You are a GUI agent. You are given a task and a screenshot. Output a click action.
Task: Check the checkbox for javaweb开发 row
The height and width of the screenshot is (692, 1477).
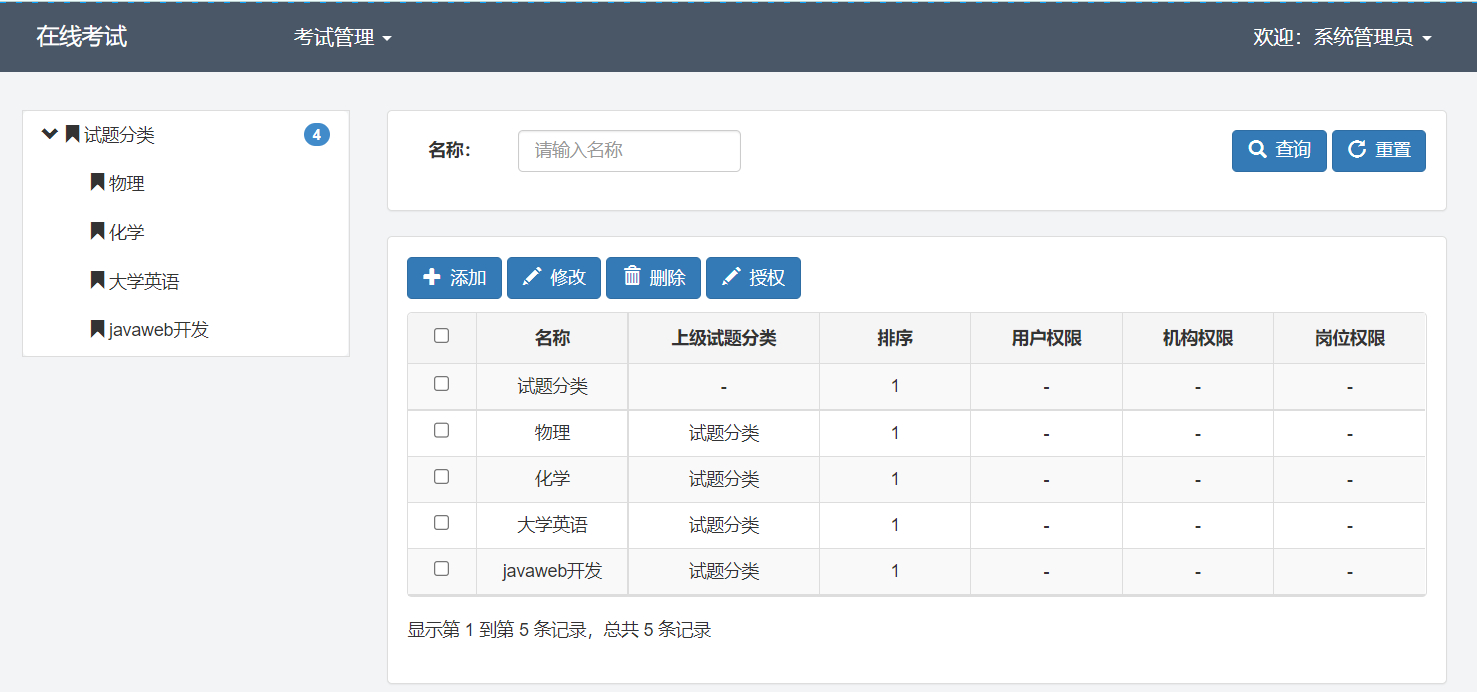(x=441, y=568)
